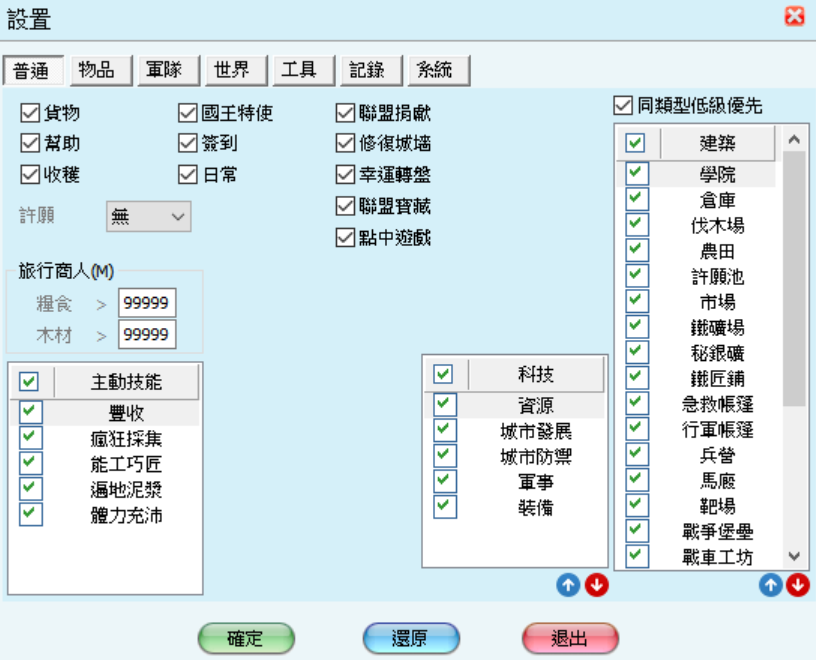The height and width of the screenshot is (660, 816).
Task: Toggle the 國王特使 checkbox
Action: 188,112
